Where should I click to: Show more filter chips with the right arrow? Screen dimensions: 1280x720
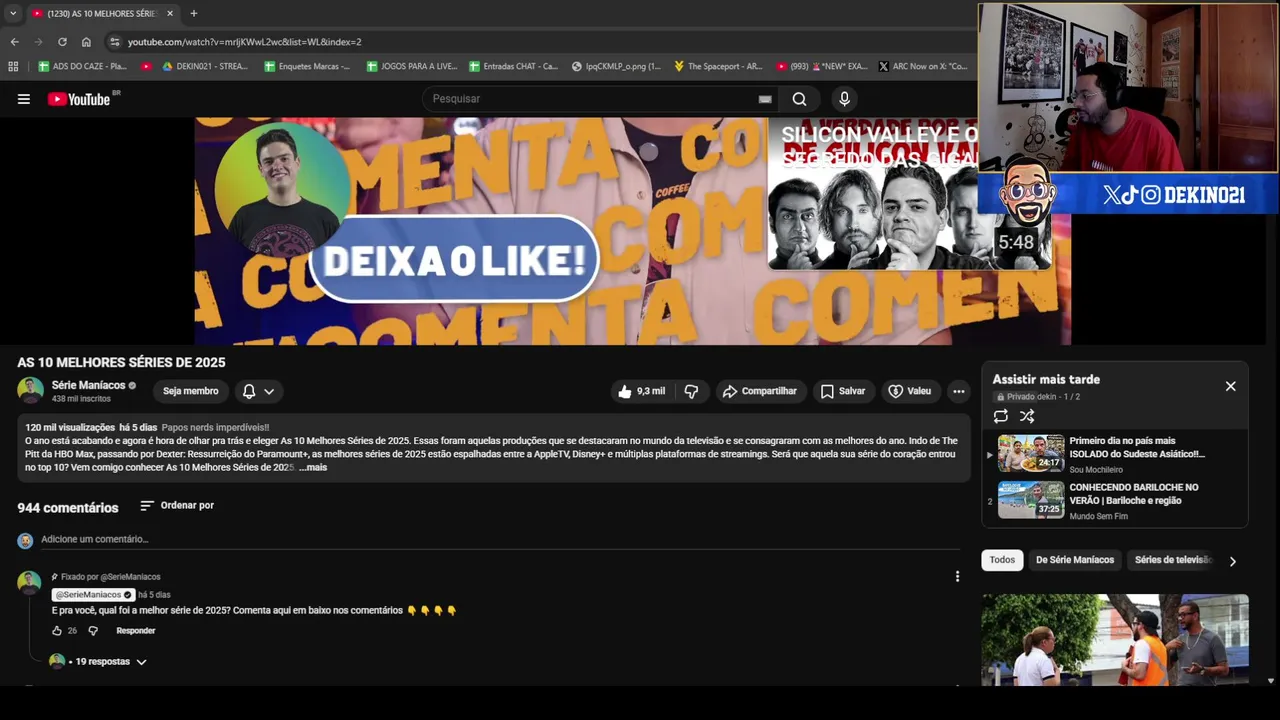tap(1232, 561)
